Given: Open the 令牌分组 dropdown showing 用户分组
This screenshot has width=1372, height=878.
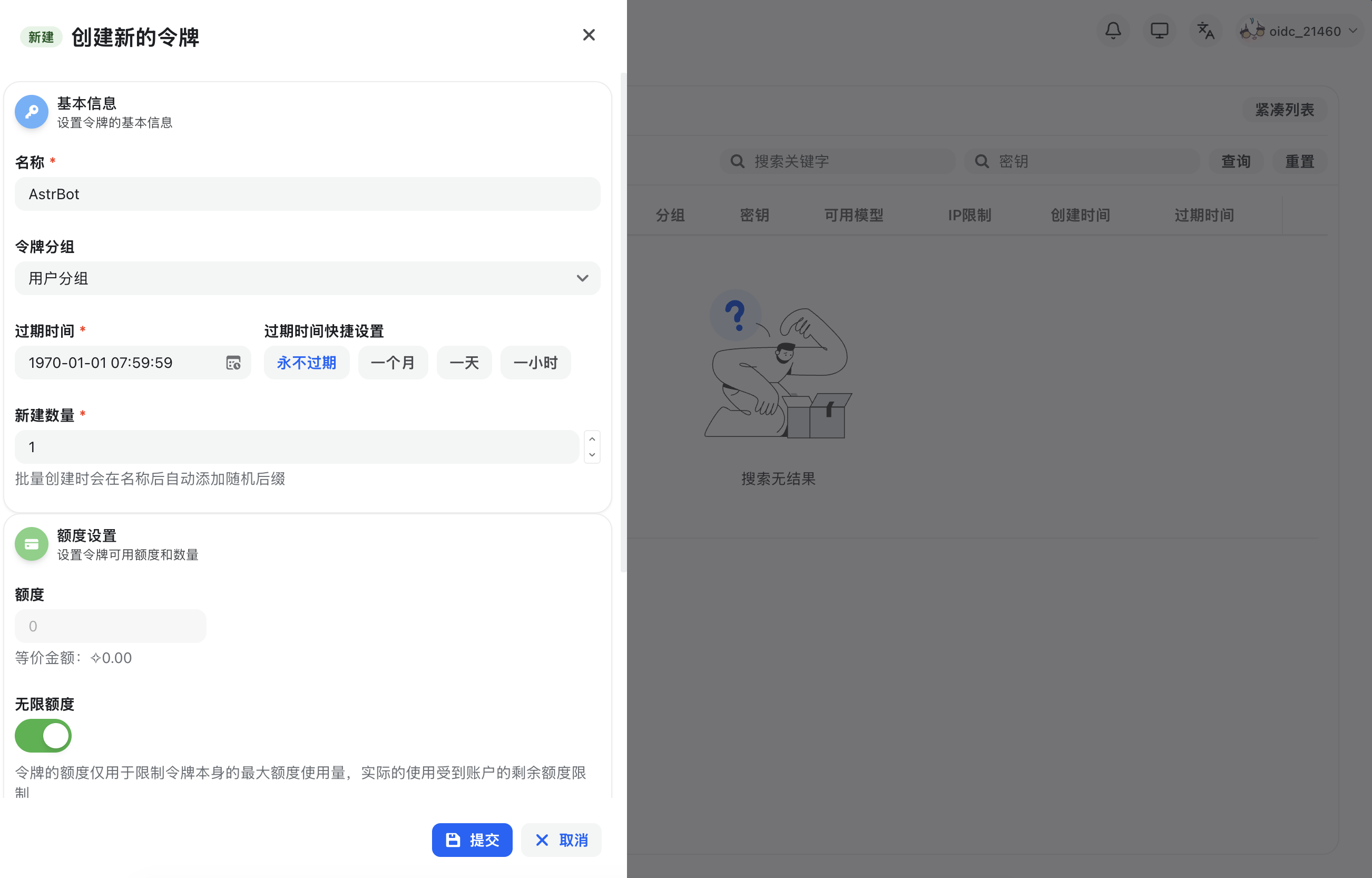Looking at the screenshot, I should (307, 278).
